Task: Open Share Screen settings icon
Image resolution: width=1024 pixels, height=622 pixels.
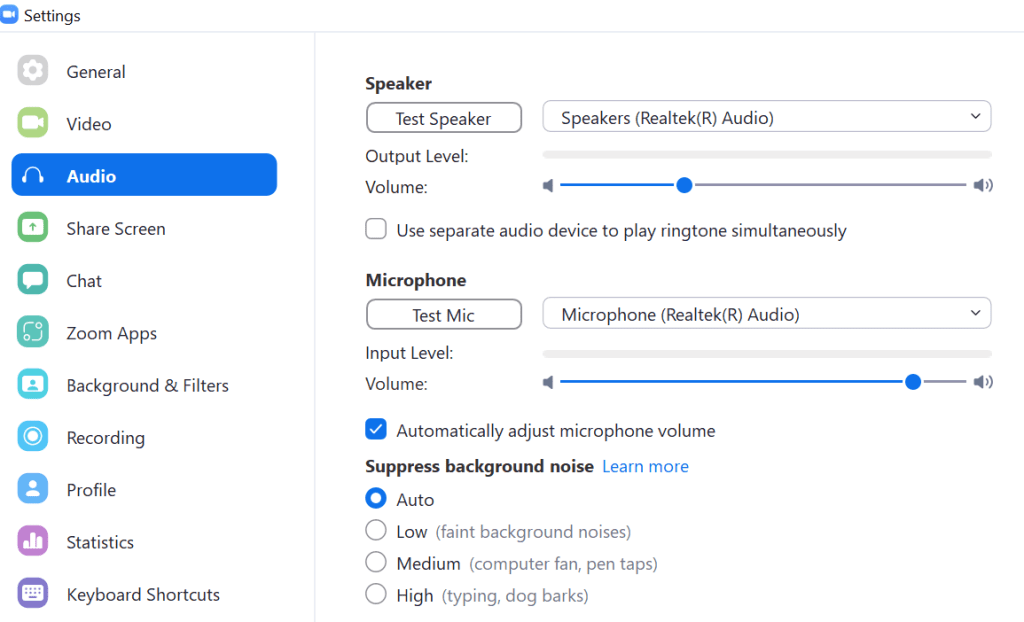Action: click(x=32, y=228)
